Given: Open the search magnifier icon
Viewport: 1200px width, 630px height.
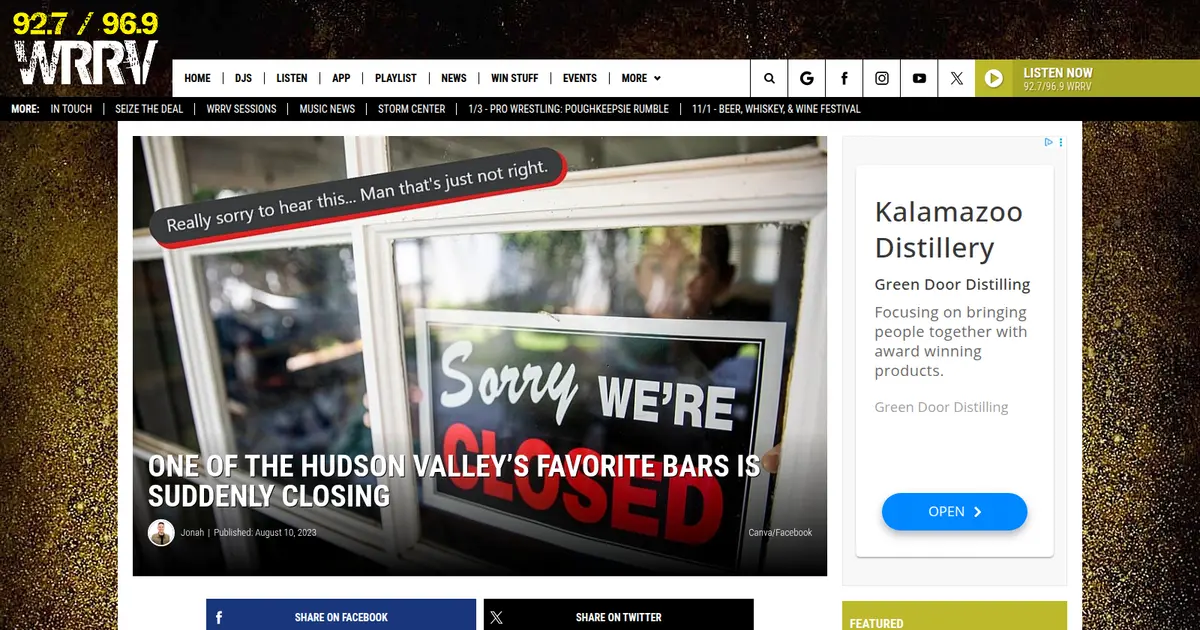Looking at the screenshot, I should (x=769, y=78).
